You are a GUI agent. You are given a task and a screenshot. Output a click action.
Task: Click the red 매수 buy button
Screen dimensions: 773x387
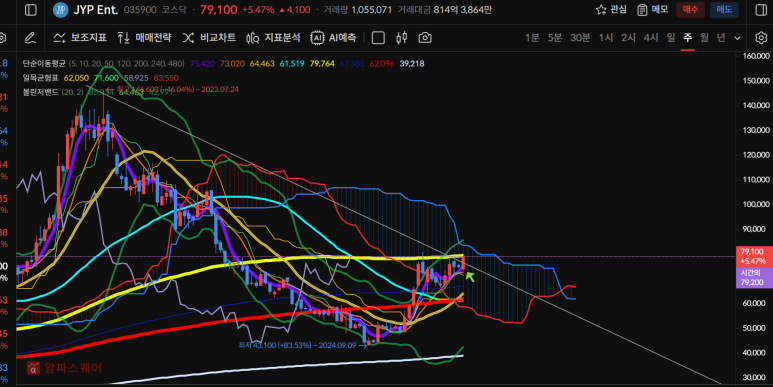coord(690,10)
